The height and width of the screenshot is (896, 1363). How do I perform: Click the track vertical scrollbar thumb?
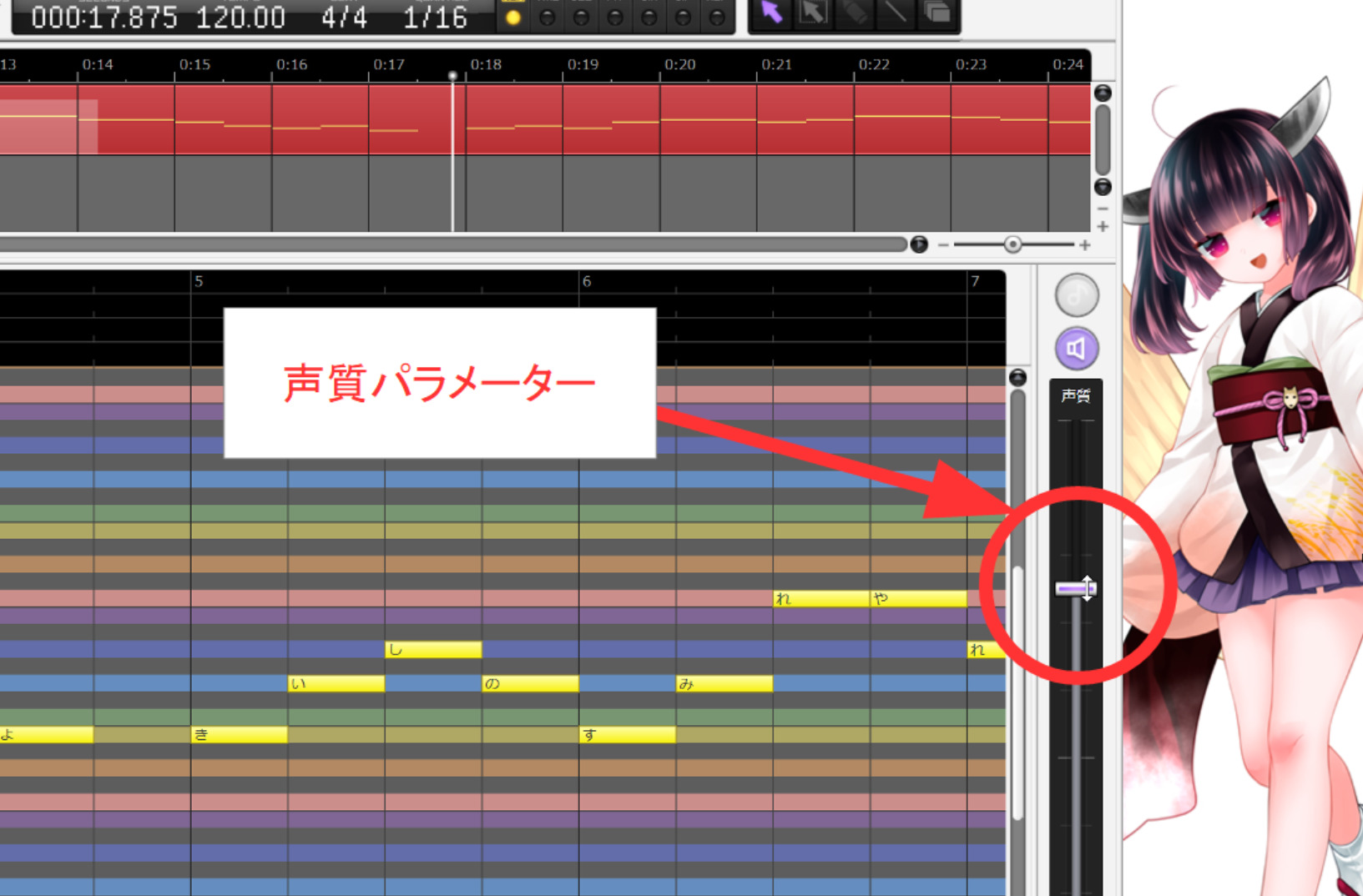tap(1103, 139)
